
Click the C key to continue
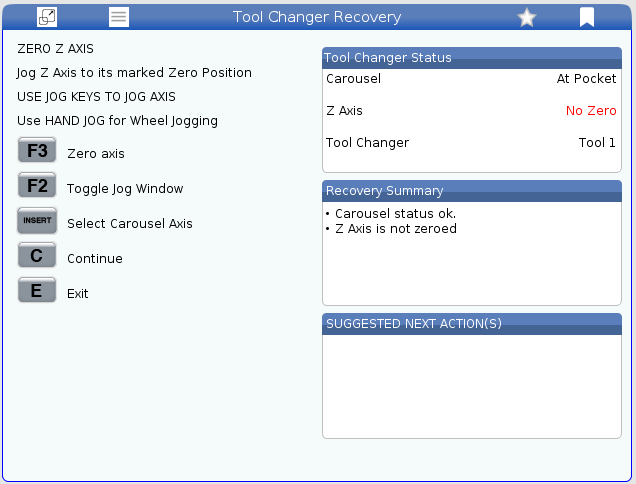coord(37,255)
